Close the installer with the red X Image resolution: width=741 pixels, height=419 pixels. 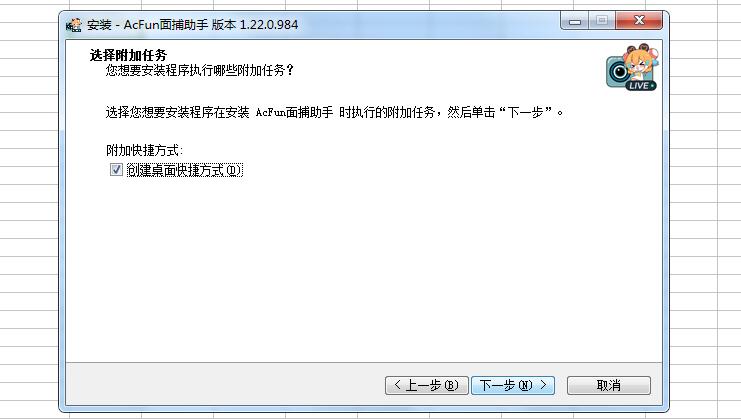639,20
